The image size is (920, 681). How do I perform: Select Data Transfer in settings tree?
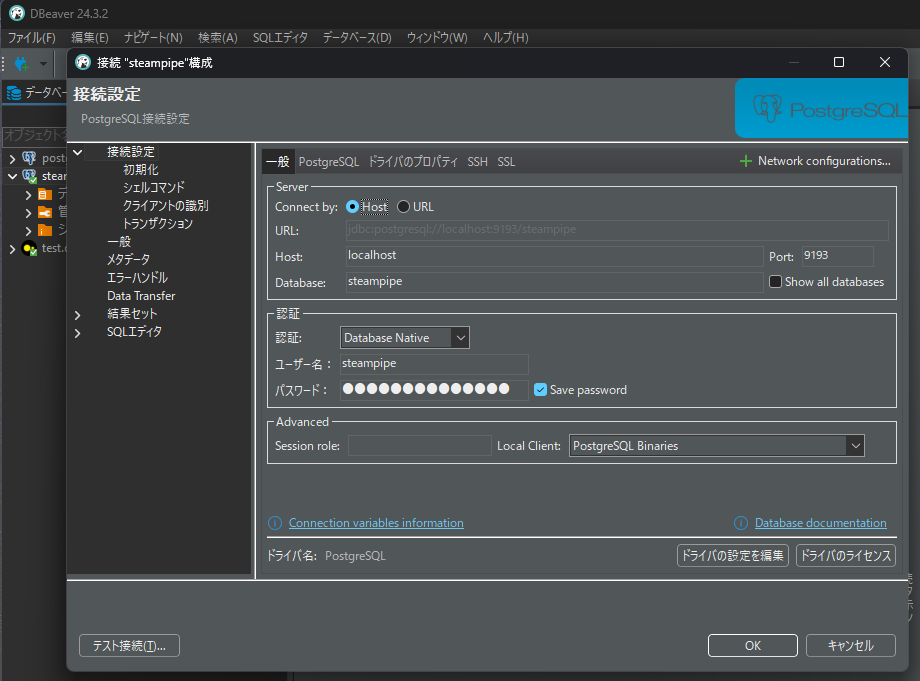(141, 296)
